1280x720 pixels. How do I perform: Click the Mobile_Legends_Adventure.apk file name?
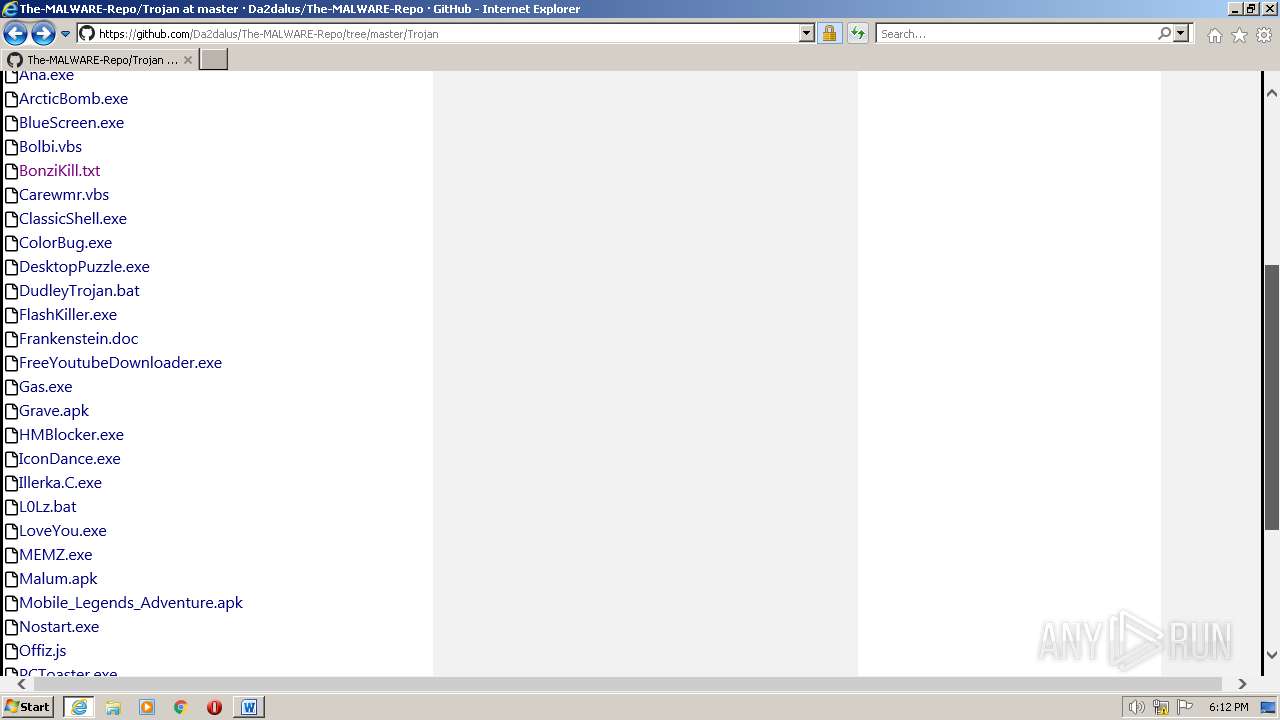[x=131, y=602]
